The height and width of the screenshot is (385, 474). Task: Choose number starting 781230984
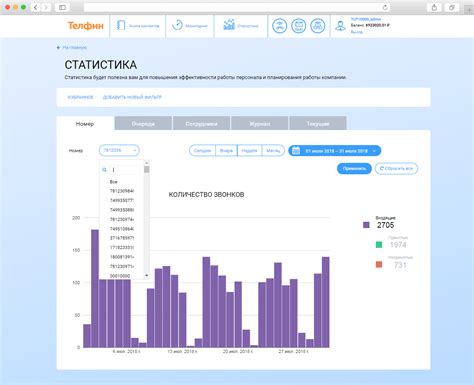(122, 191)
